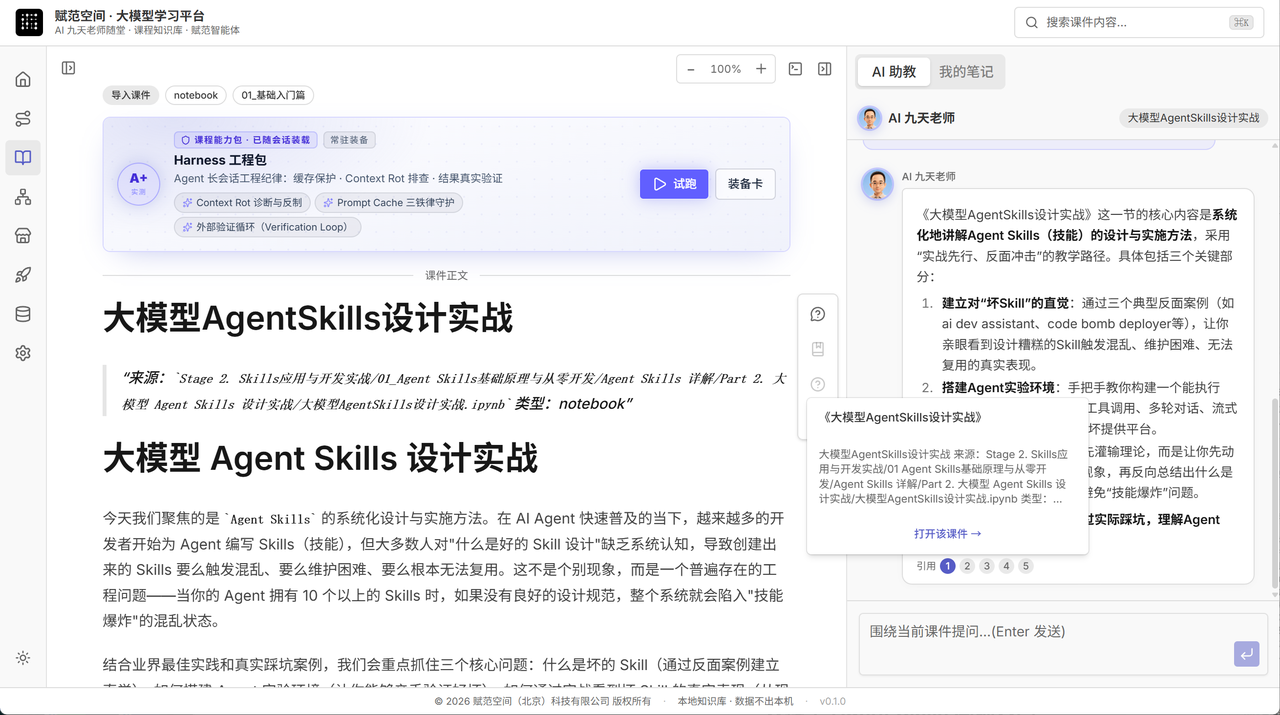
Task: Click the 赋范空间 app logo
Action: pyautogui.click(x=30, y=22)
